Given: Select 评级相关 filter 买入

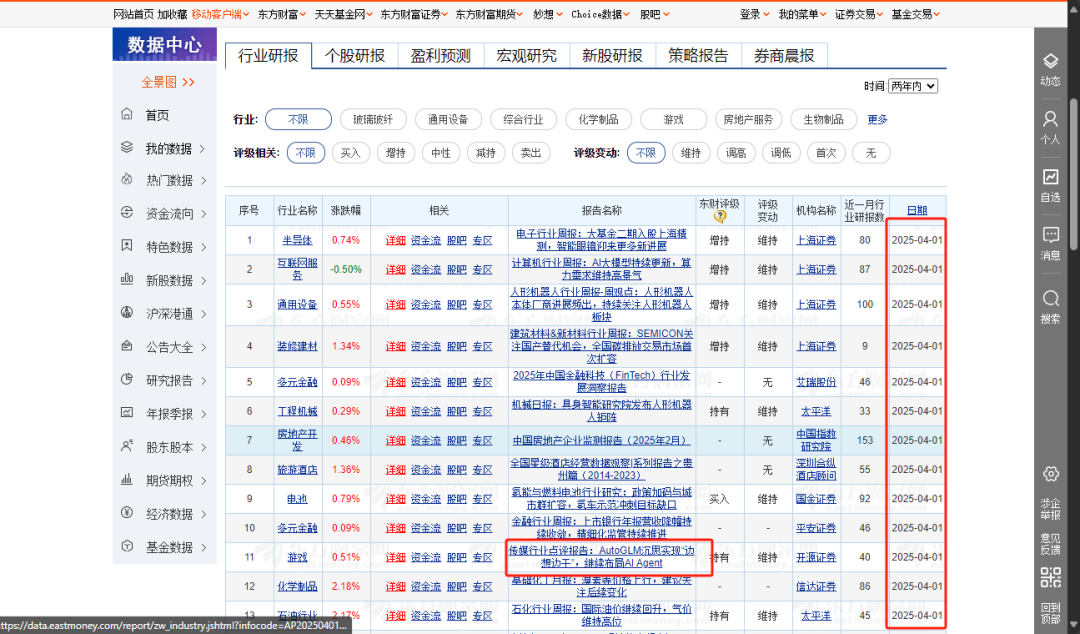Looking at the screenshot, I should pos(351,153).
